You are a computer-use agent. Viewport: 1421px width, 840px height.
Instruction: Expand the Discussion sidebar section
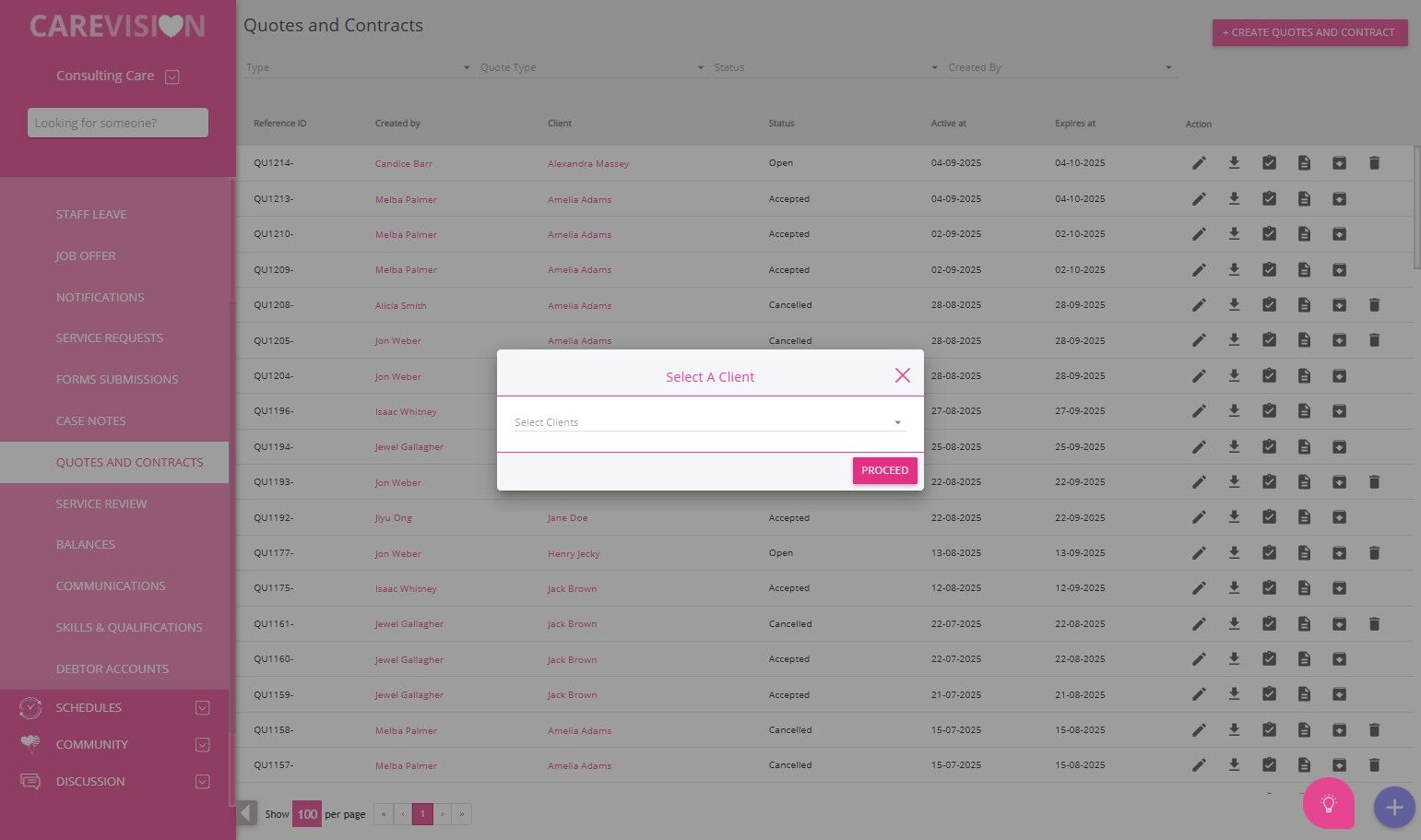[x=202, y=782]
